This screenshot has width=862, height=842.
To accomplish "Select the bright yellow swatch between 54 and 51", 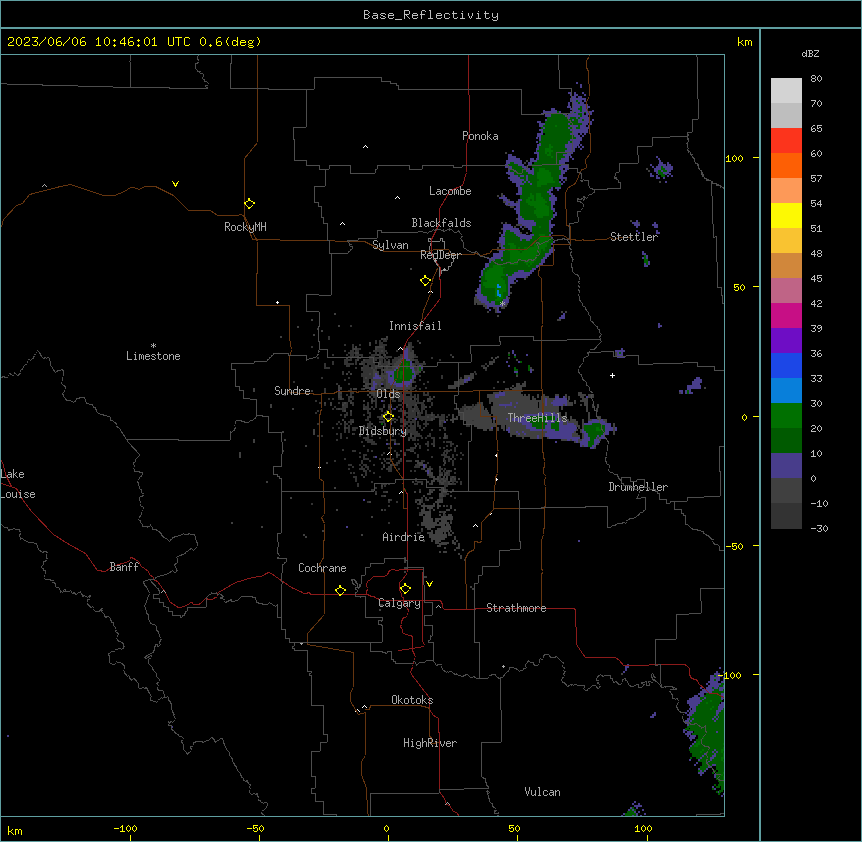I will [786, 215].
